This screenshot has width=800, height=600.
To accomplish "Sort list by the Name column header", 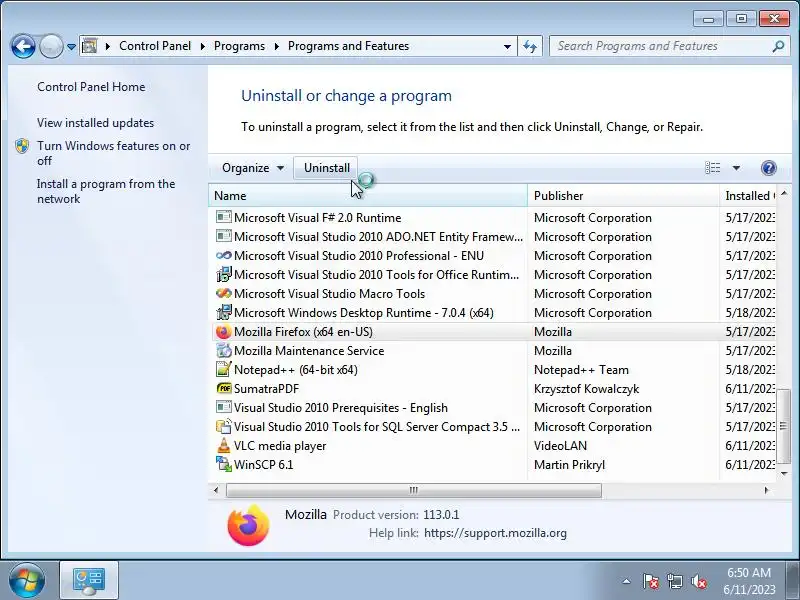I will click(367, 196).
